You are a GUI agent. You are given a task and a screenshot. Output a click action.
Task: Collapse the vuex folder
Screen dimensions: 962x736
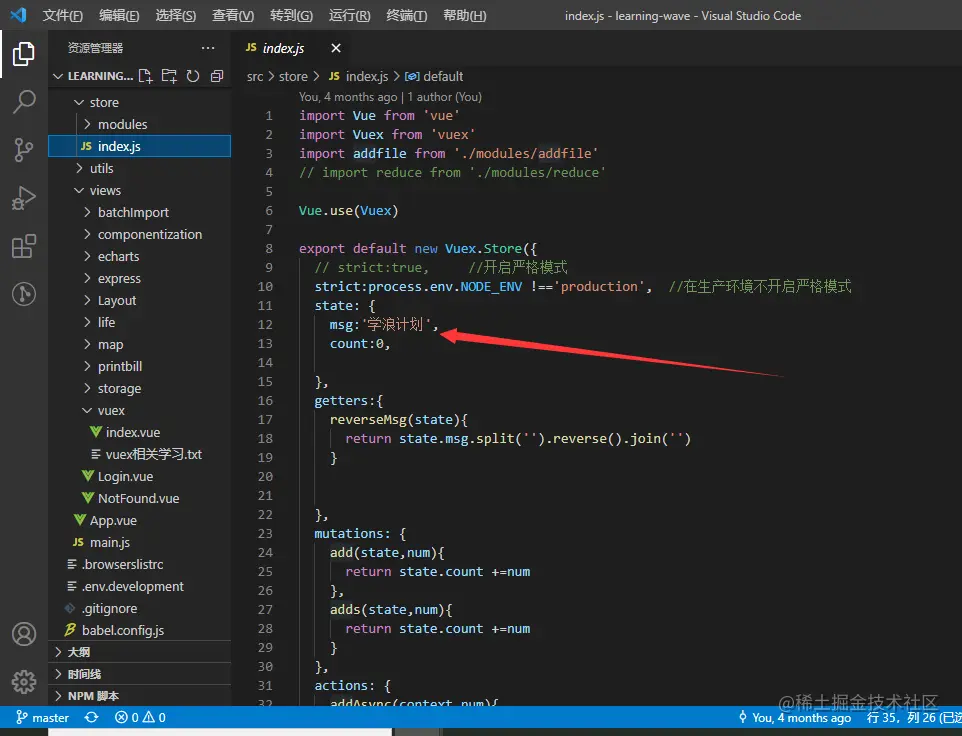tap(139, 411)
